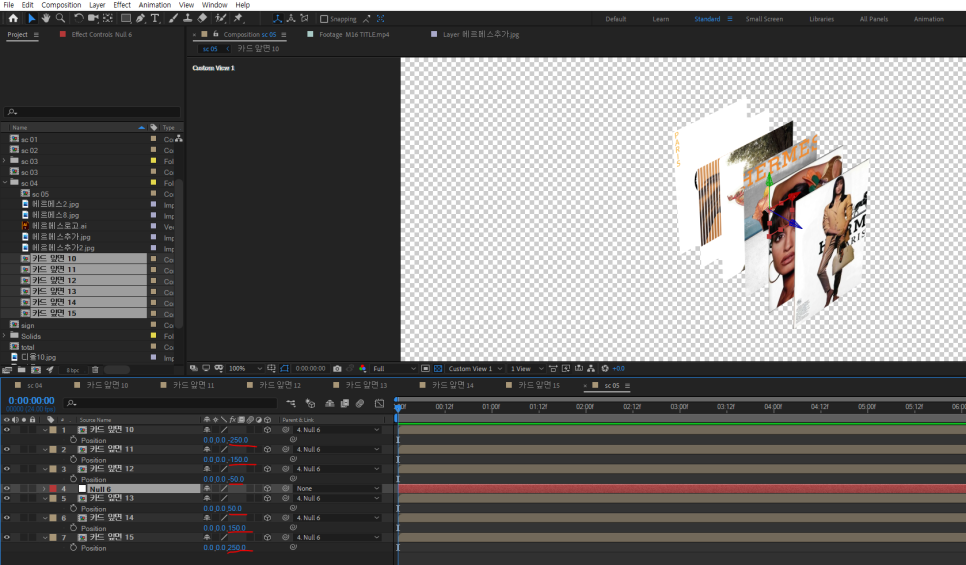Viewport: 966px width, 565px height.
Task: Click the sc 05 breadcrumb in composition navigator
Action: click(x=210, y=49)
